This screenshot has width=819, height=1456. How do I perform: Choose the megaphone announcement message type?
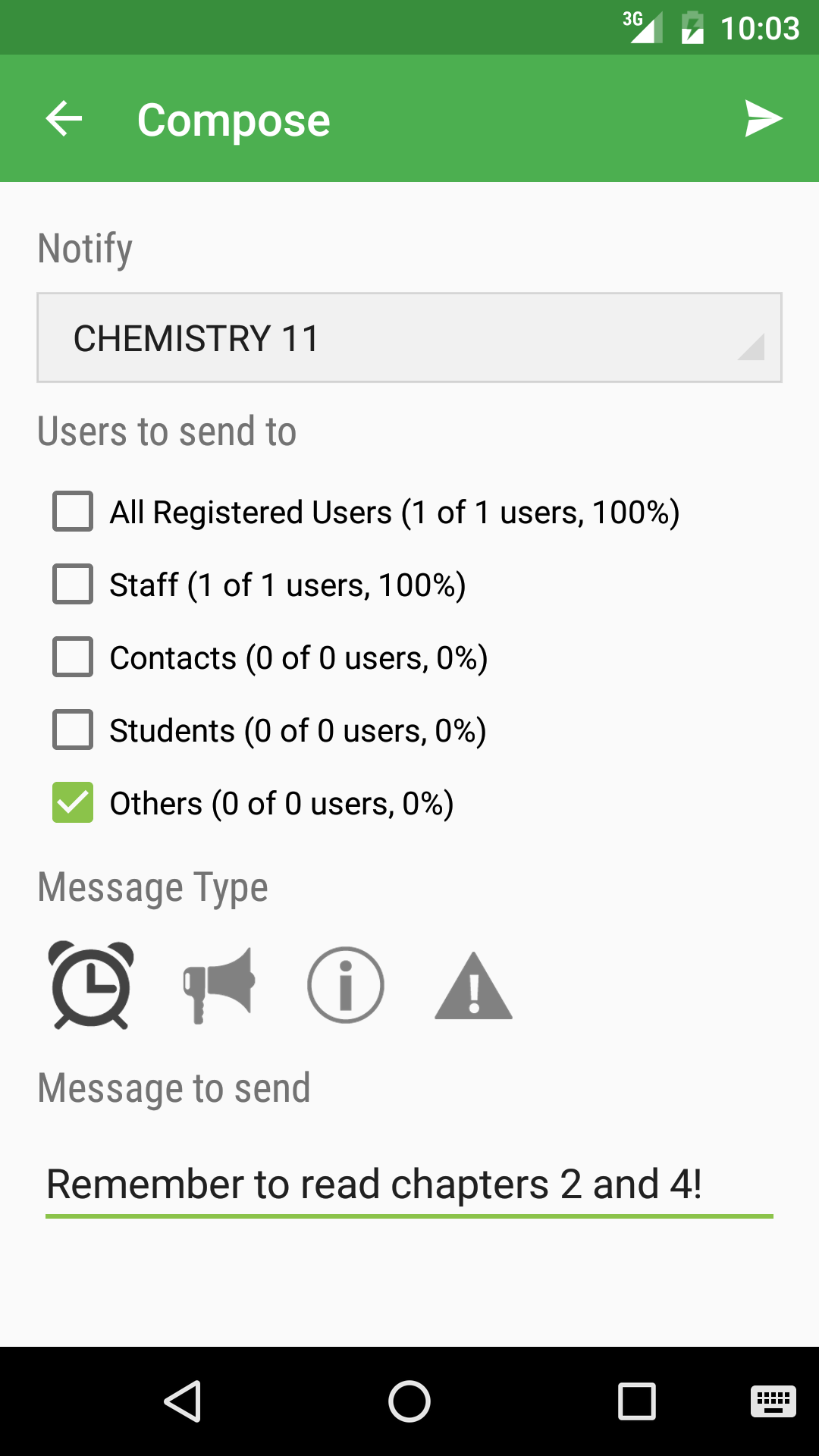point(218,984)
